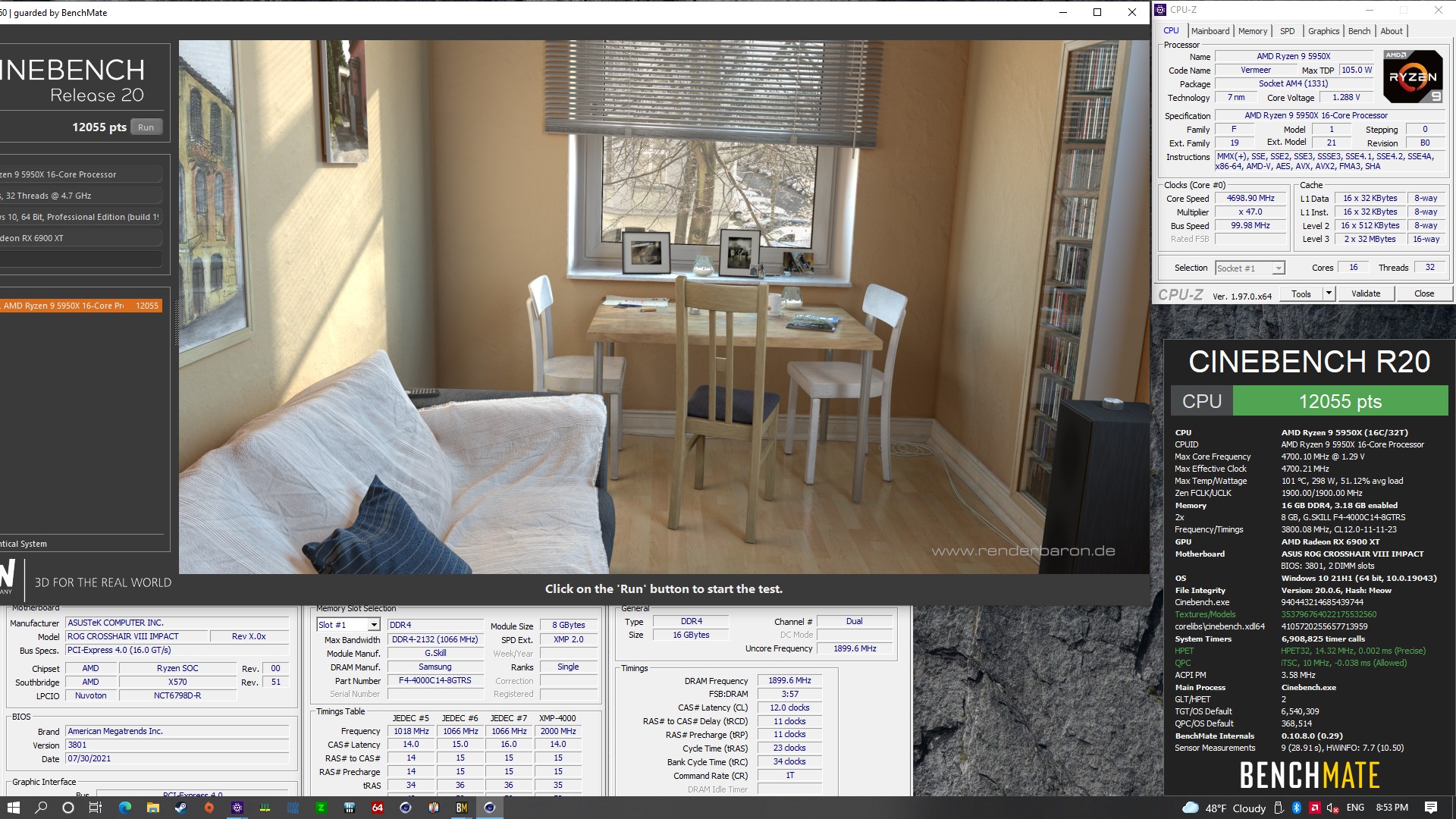Viewport: 1456px width, 819px height.
Task: Open Task View on taskbar
Action: coord(96,808)
